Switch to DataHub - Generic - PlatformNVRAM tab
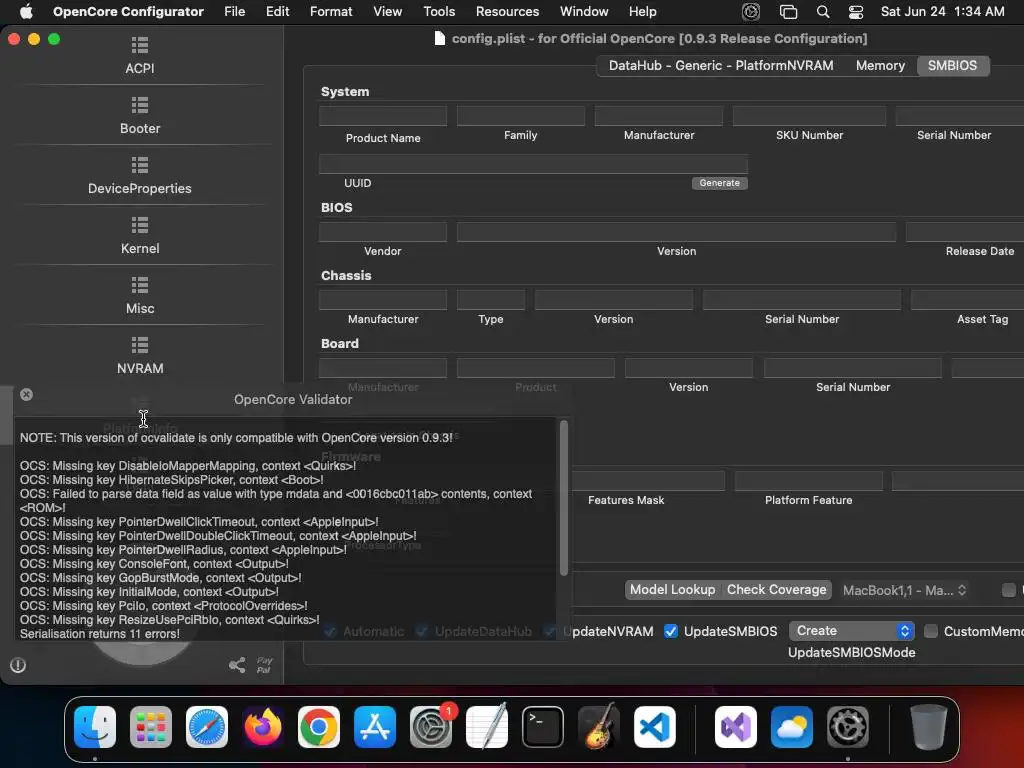1024x768 pixels. pos(721,65)
